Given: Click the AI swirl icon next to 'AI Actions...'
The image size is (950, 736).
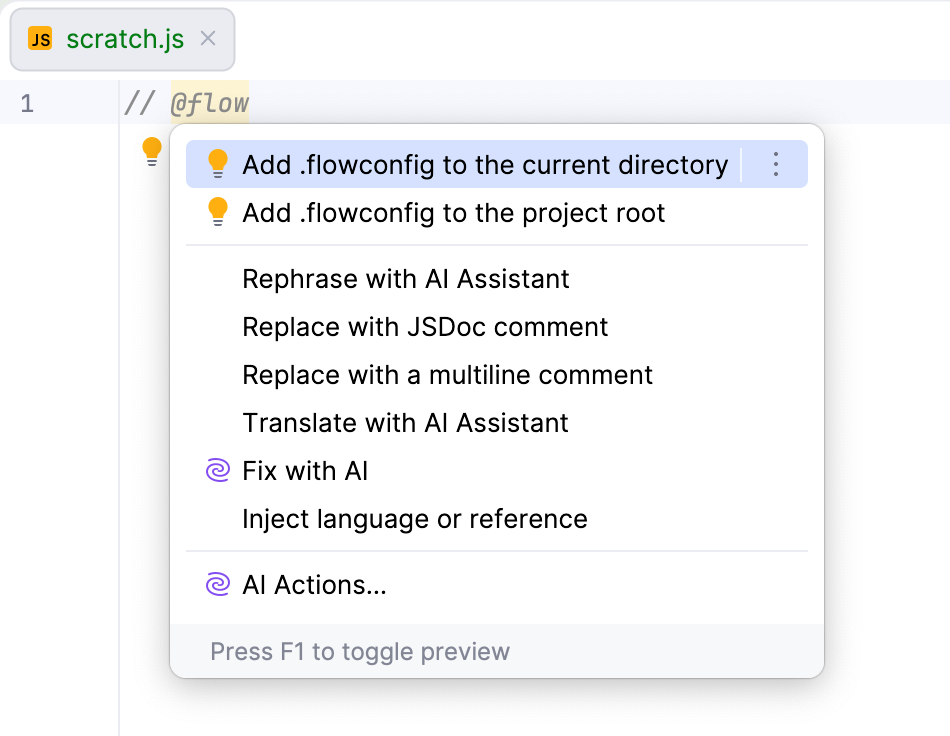Looking at the screenshot, I should (x=216, y=585).
